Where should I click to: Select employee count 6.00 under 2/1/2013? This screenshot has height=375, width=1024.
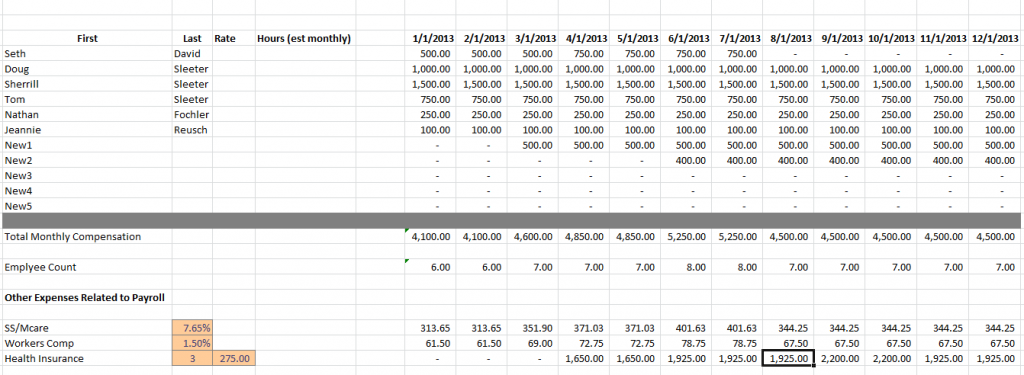(481, 267)
